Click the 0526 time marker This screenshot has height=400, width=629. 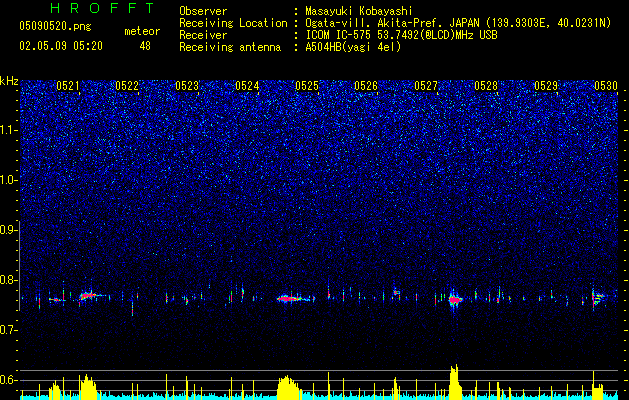coord(366,86)
